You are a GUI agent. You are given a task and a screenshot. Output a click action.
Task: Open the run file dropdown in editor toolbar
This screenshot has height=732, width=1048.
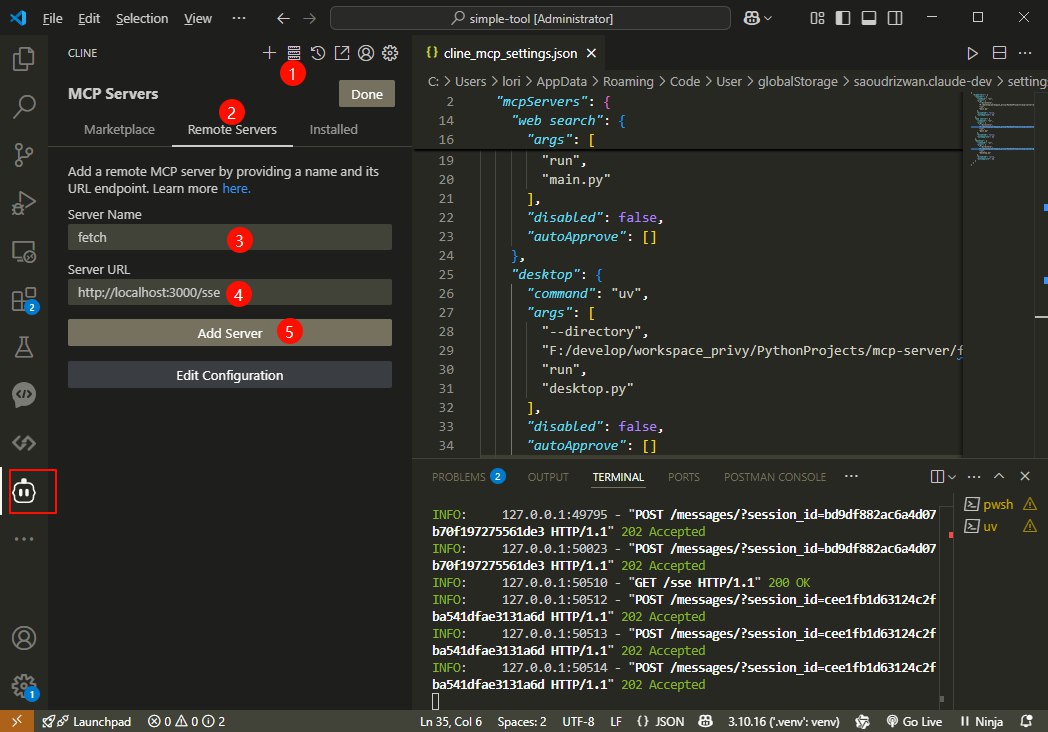pos(972,53)
